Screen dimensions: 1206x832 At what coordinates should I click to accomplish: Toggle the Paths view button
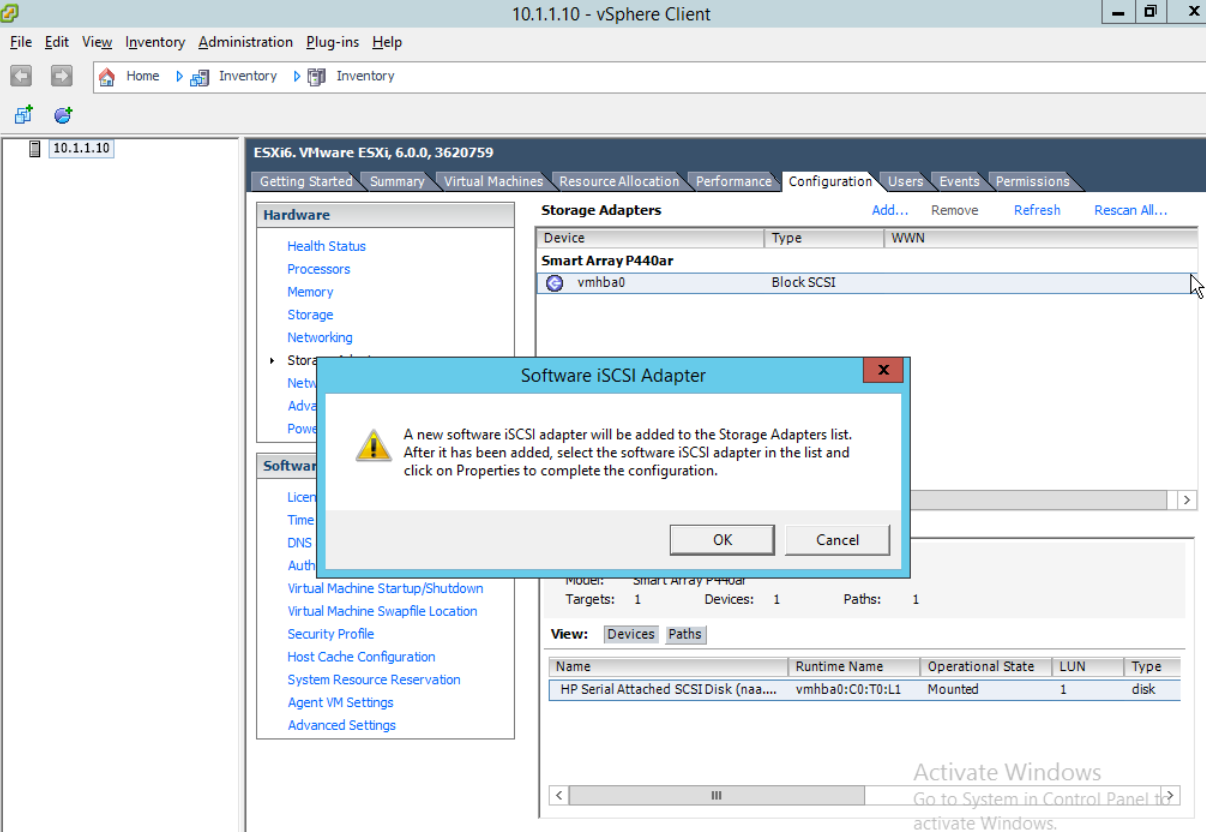[x=685, y=633]
